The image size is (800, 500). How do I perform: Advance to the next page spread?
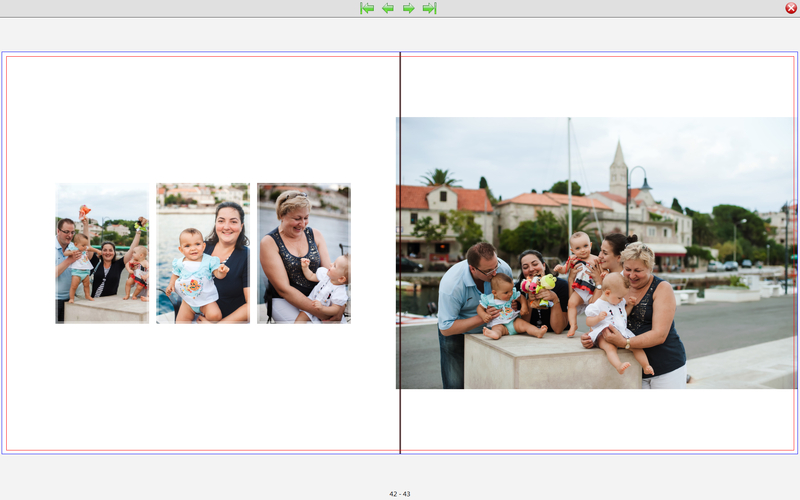point(409,8)
